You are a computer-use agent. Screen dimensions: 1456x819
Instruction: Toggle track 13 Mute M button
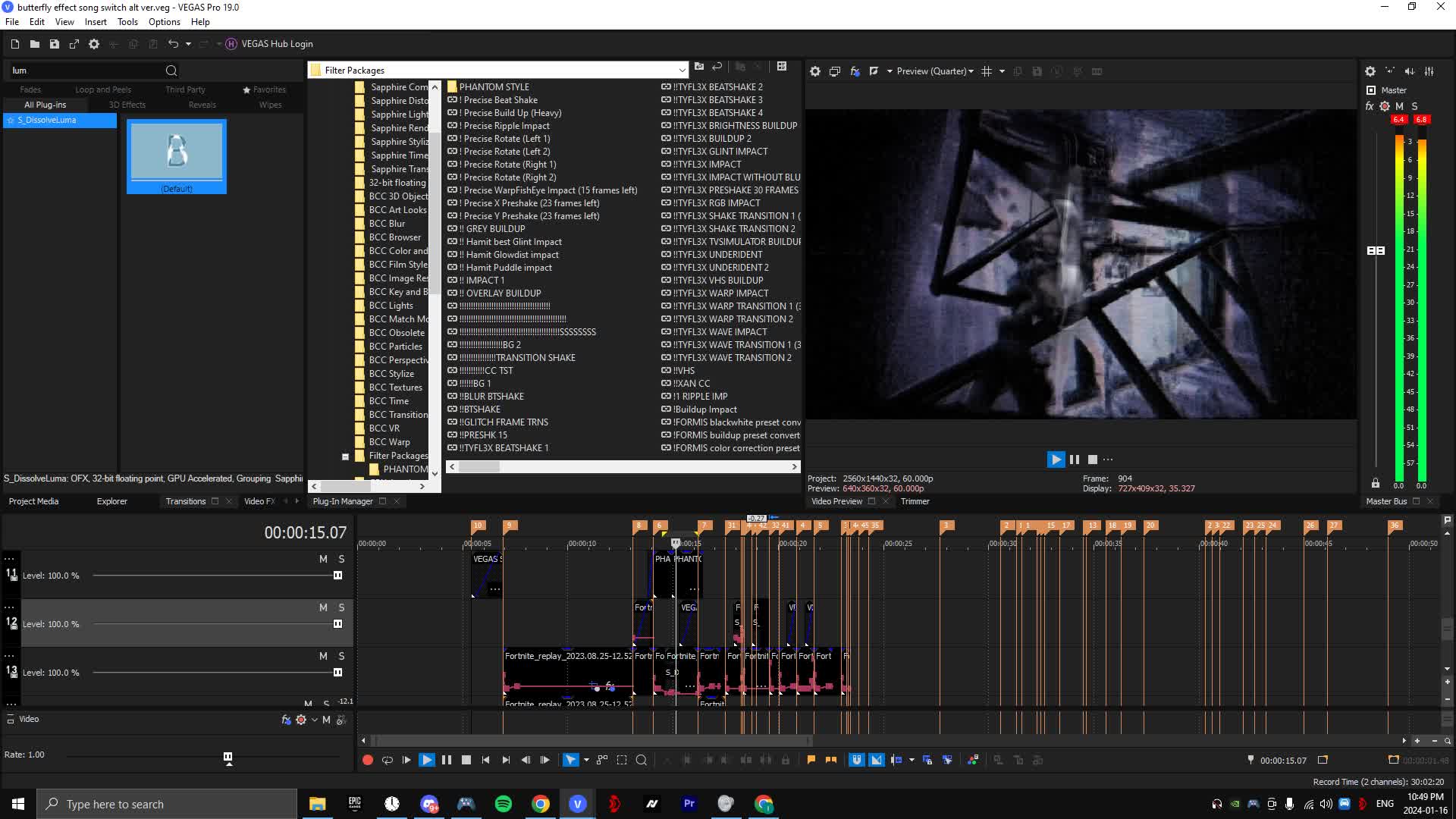tap(323, 656)
